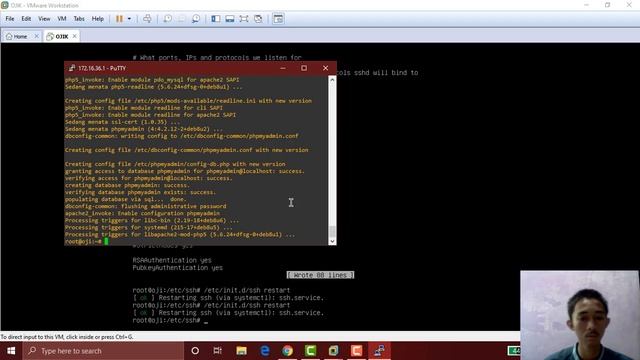Open Task View on the taskbar

click(218, 351)
